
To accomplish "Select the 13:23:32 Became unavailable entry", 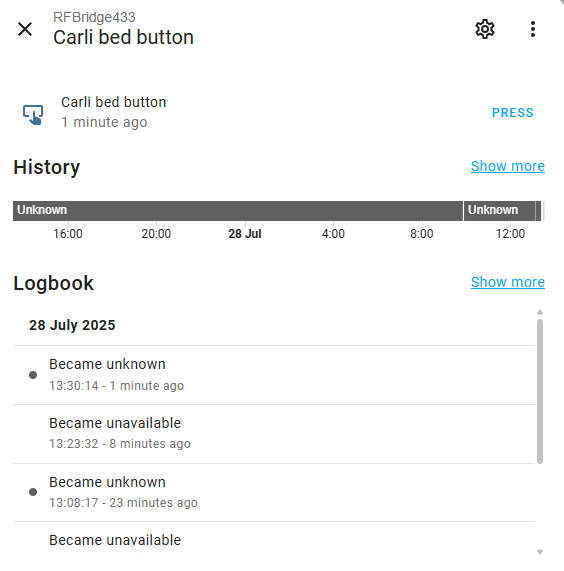I will pos(274,434).
